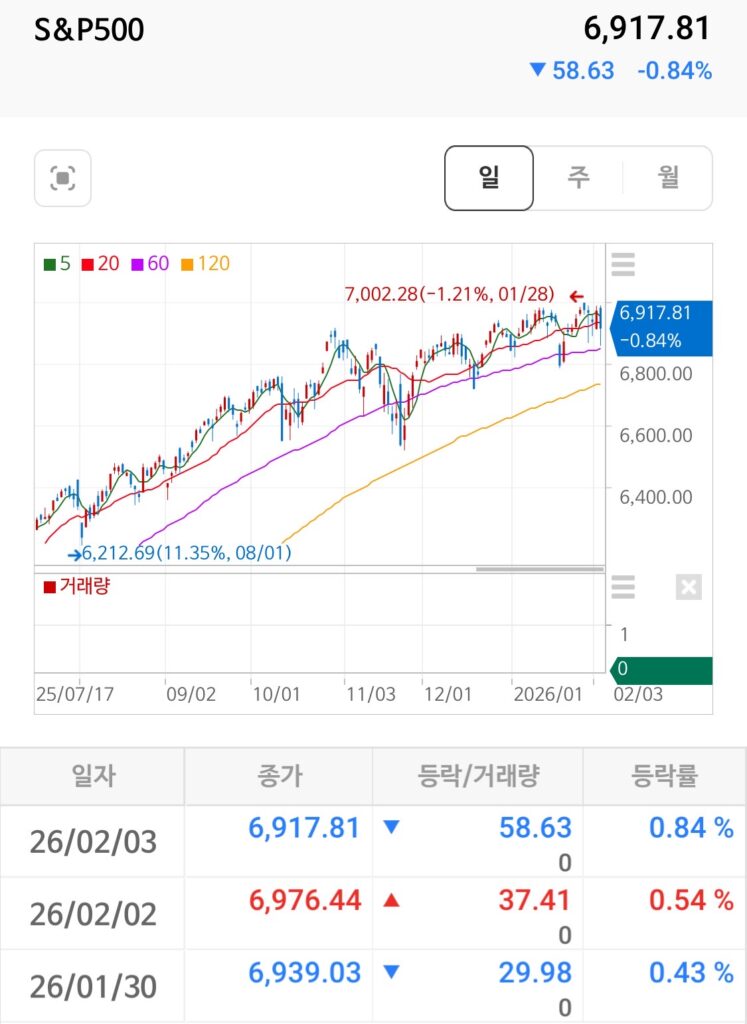
Task: Open the price chart hamburger menu
Action: pyautogui.click(x=623, y=265)
